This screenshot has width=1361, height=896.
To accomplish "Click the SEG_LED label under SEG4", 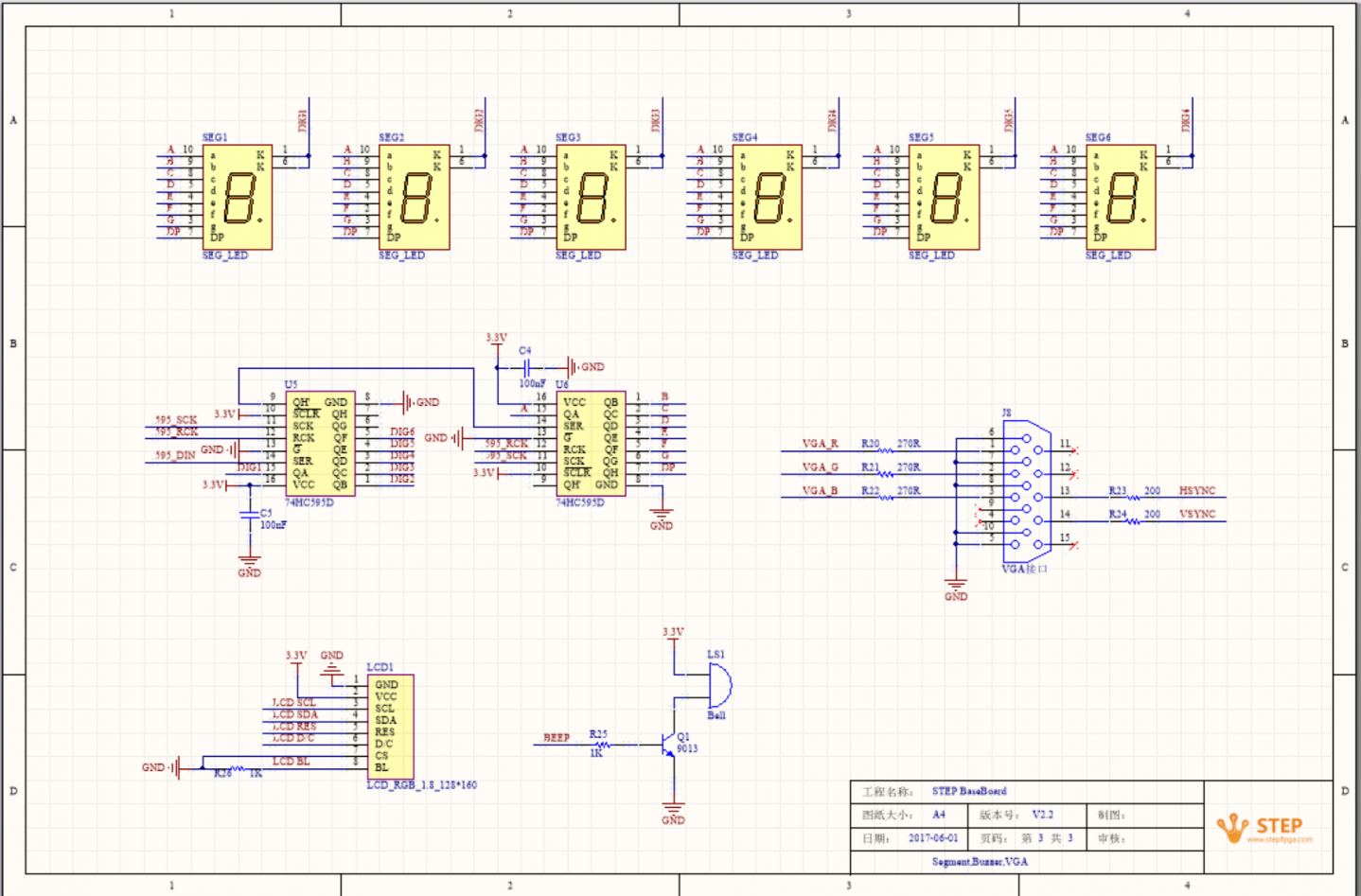I will point(755,255).
